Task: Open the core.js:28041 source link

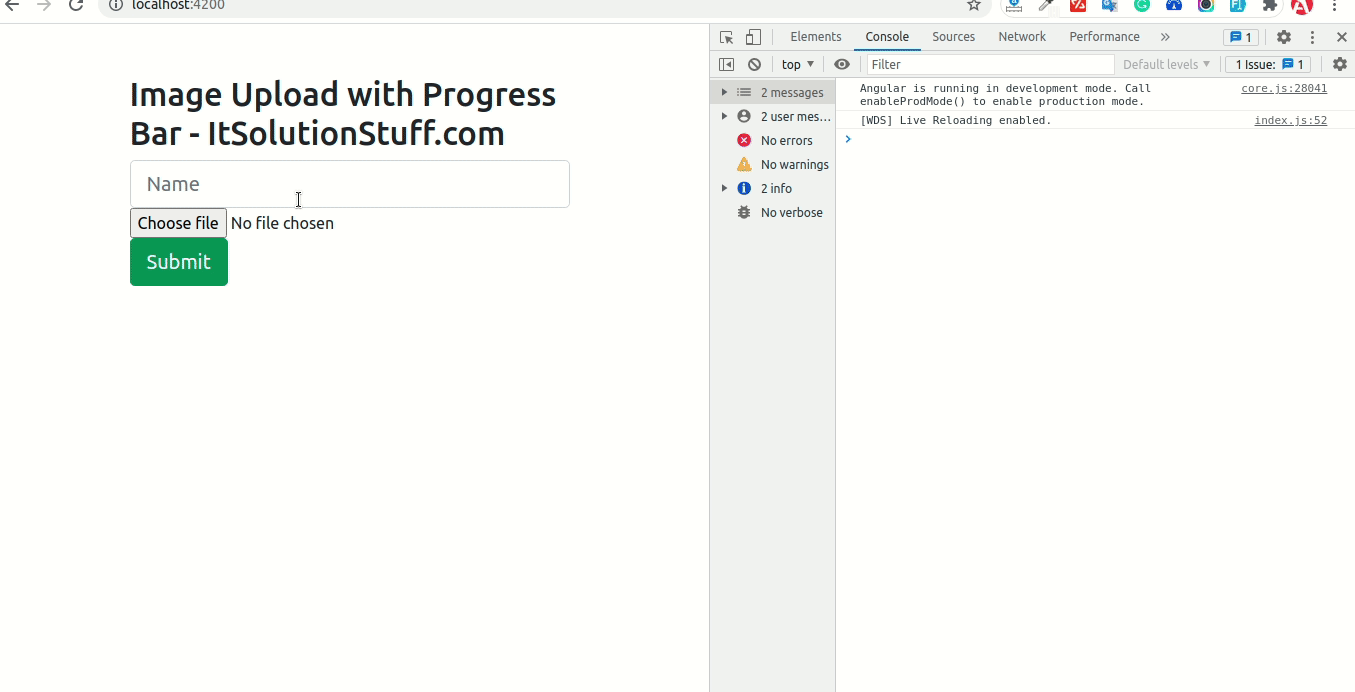Action: tap(1282, 88)
